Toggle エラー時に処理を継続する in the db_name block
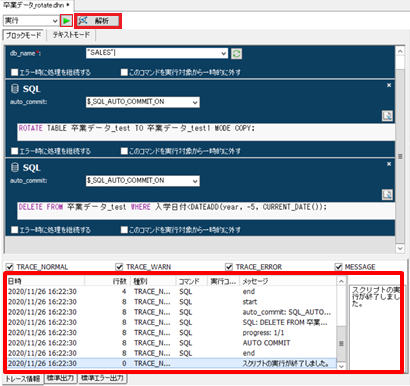 coord(15,72)
